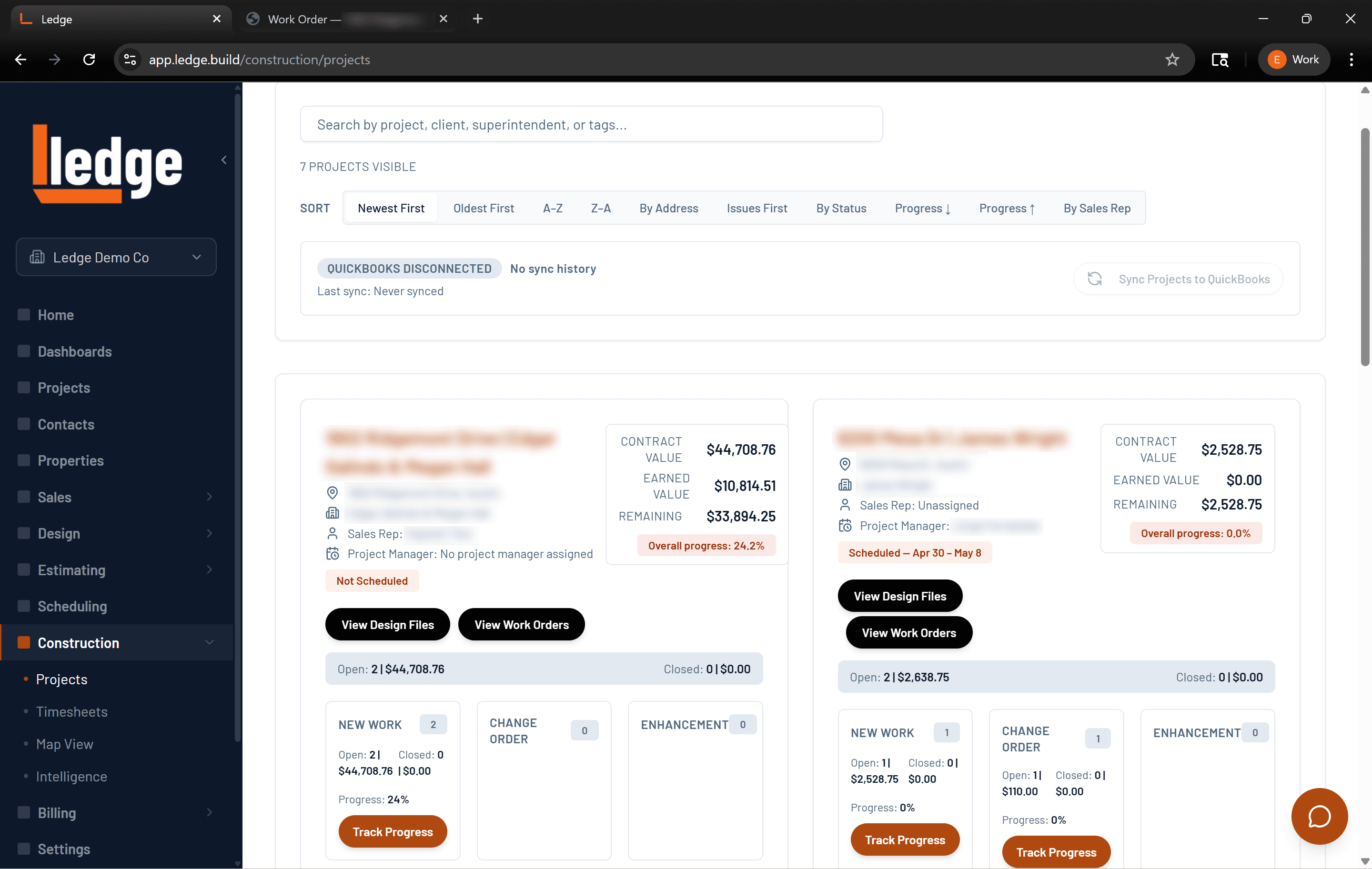Click the Home sidebar icon
Screen dimensions: 1372x869
point(24,314)
